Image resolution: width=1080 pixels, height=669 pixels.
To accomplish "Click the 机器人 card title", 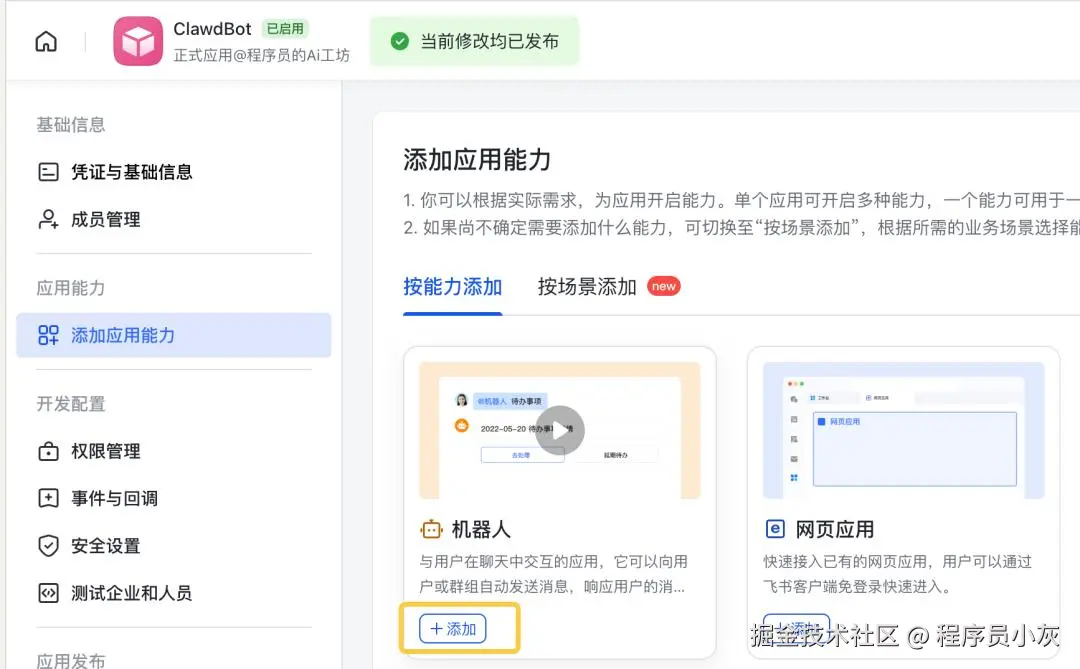I will 481,529.
